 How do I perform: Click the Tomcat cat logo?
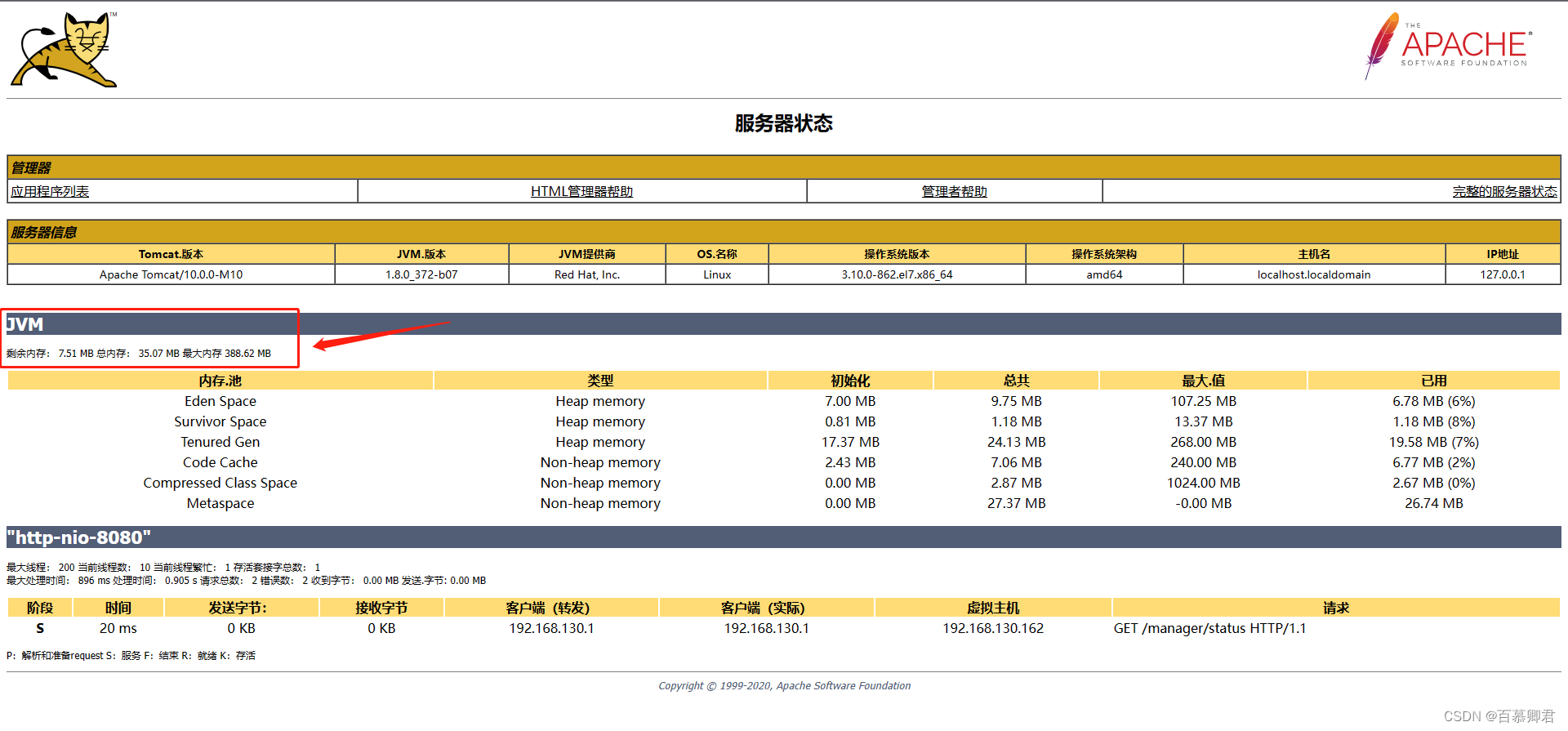click(64, 49)
